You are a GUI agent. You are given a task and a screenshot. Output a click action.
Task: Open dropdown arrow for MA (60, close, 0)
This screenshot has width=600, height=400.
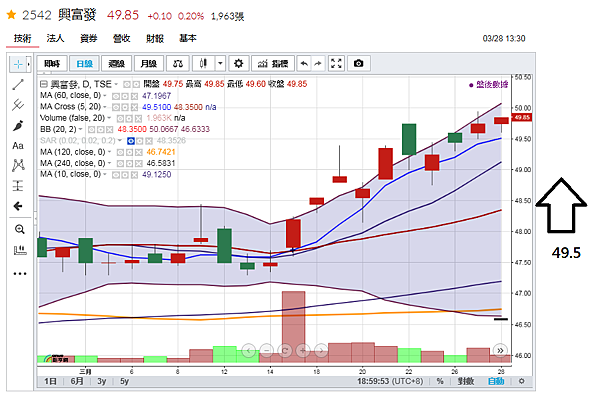coord(105,96)
